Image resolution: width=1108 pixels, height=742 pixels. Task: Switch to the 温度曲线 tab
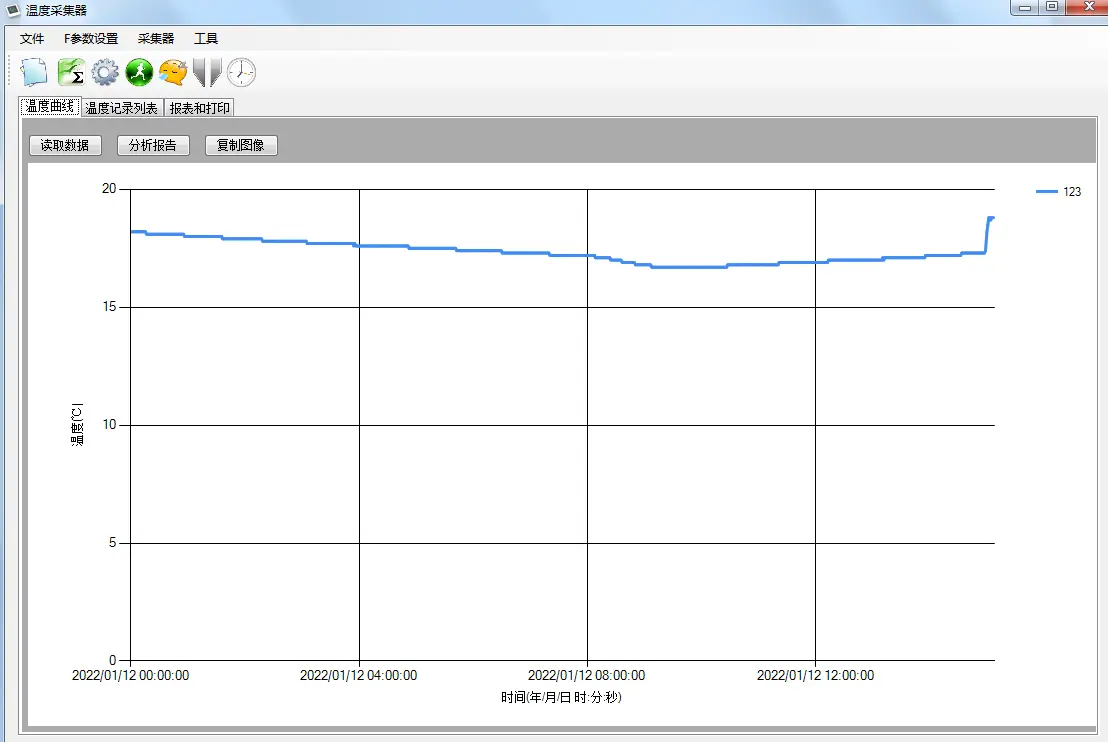click(50, 107)
